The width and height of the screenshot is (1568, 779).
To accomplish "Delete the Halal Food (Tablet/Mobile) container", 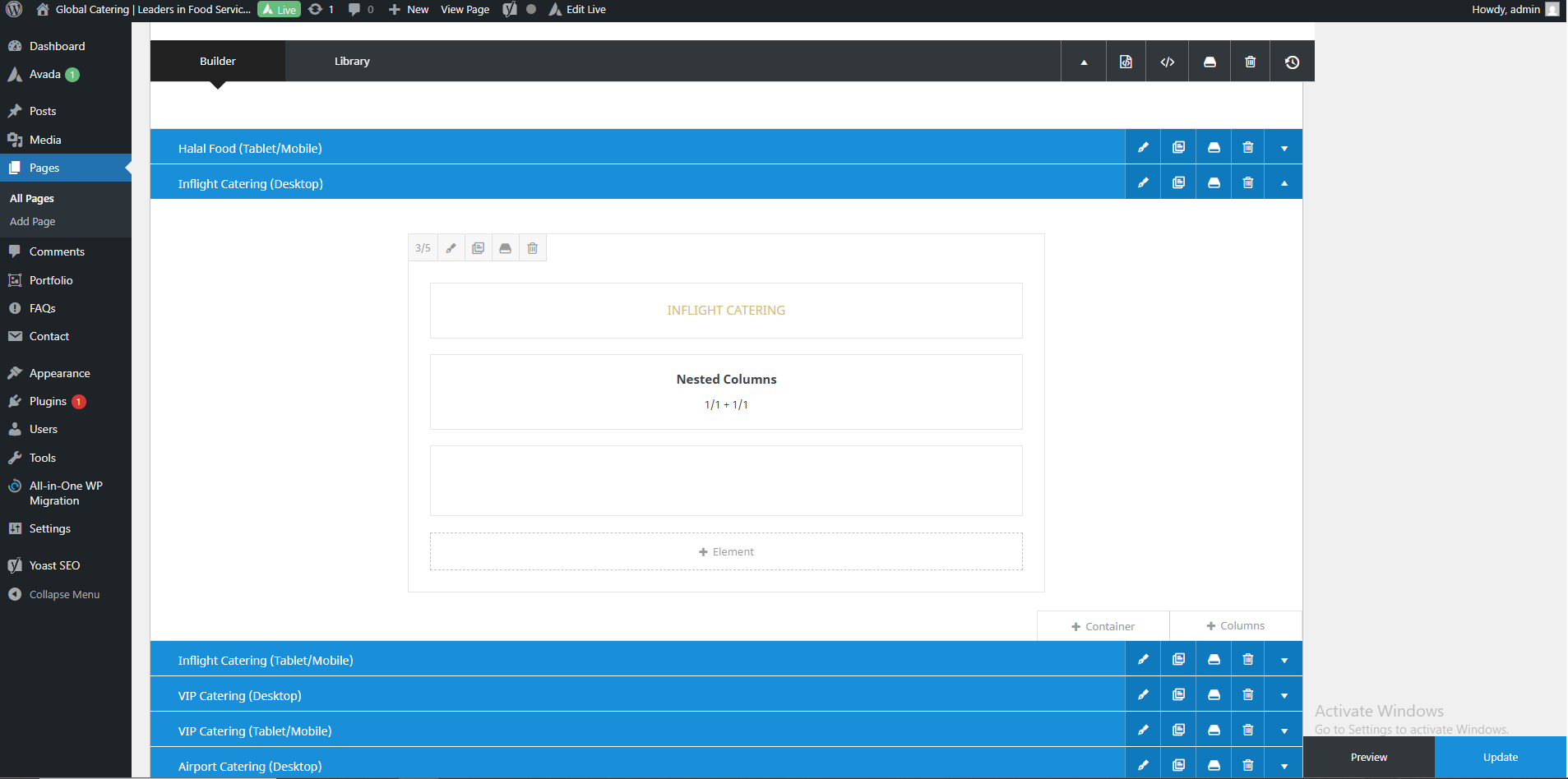I will click(1248, 148).
